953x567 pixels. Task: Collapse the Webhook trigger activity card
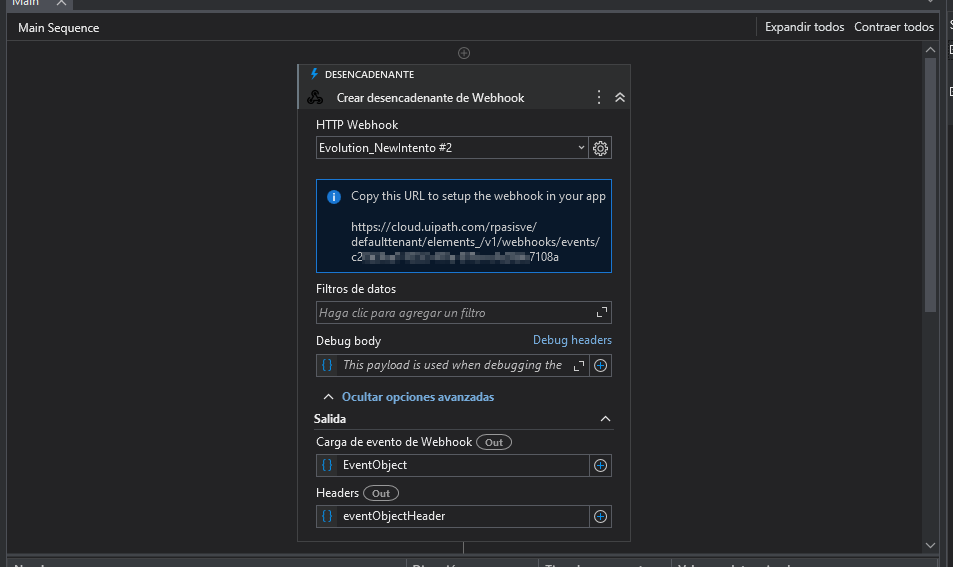pyautogui.click(x=620, y=97)
